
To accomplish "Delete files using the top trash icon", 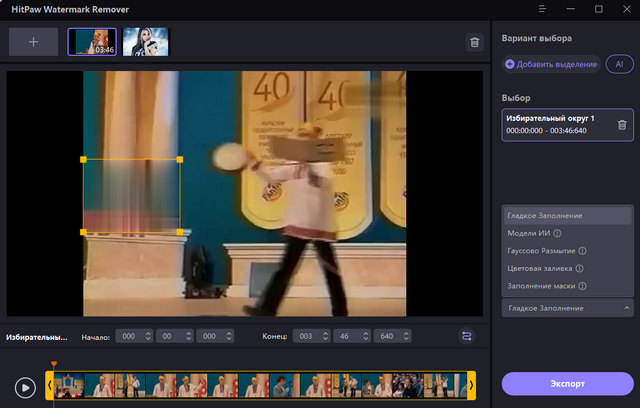I will 474,42.
